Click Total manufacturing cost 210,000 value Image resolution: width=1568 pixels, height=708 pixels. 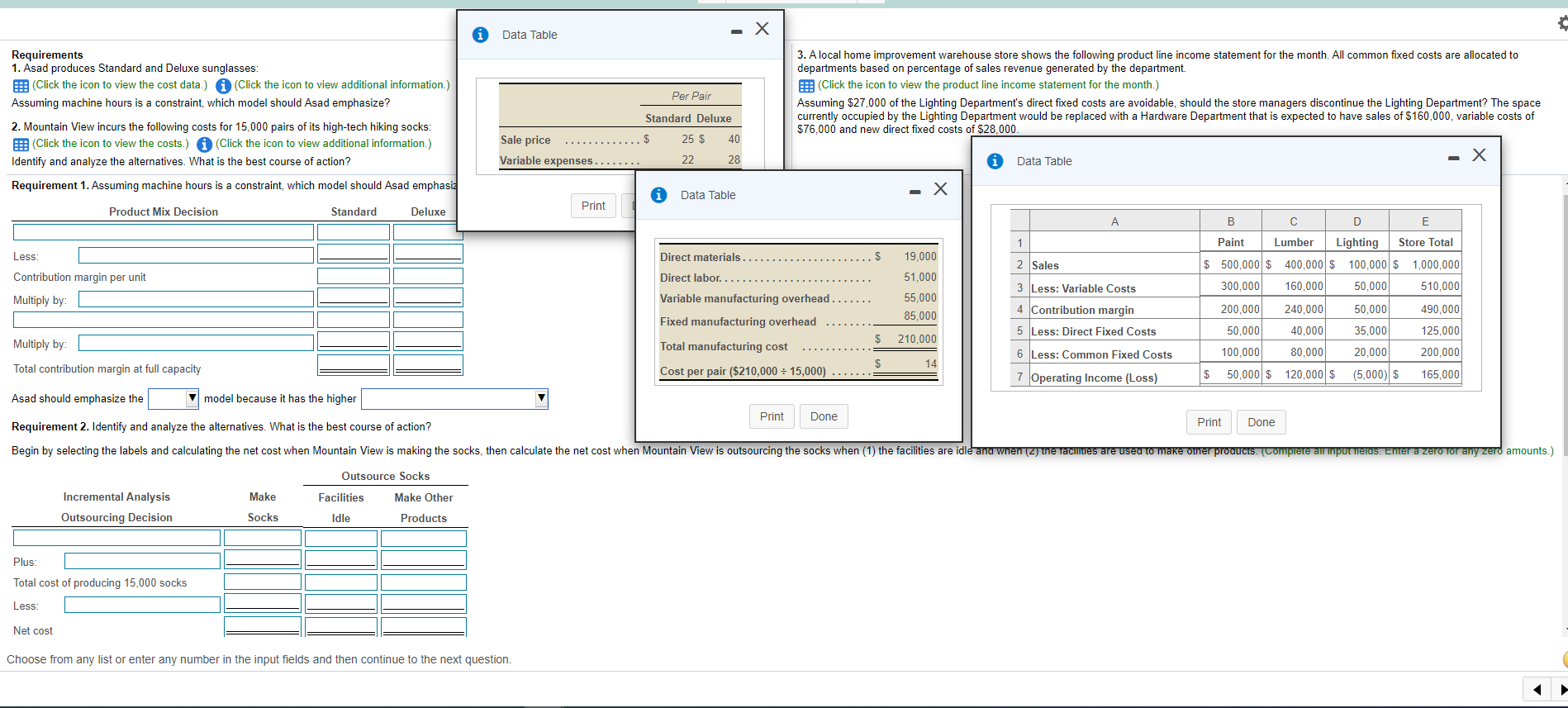[917, 339]
